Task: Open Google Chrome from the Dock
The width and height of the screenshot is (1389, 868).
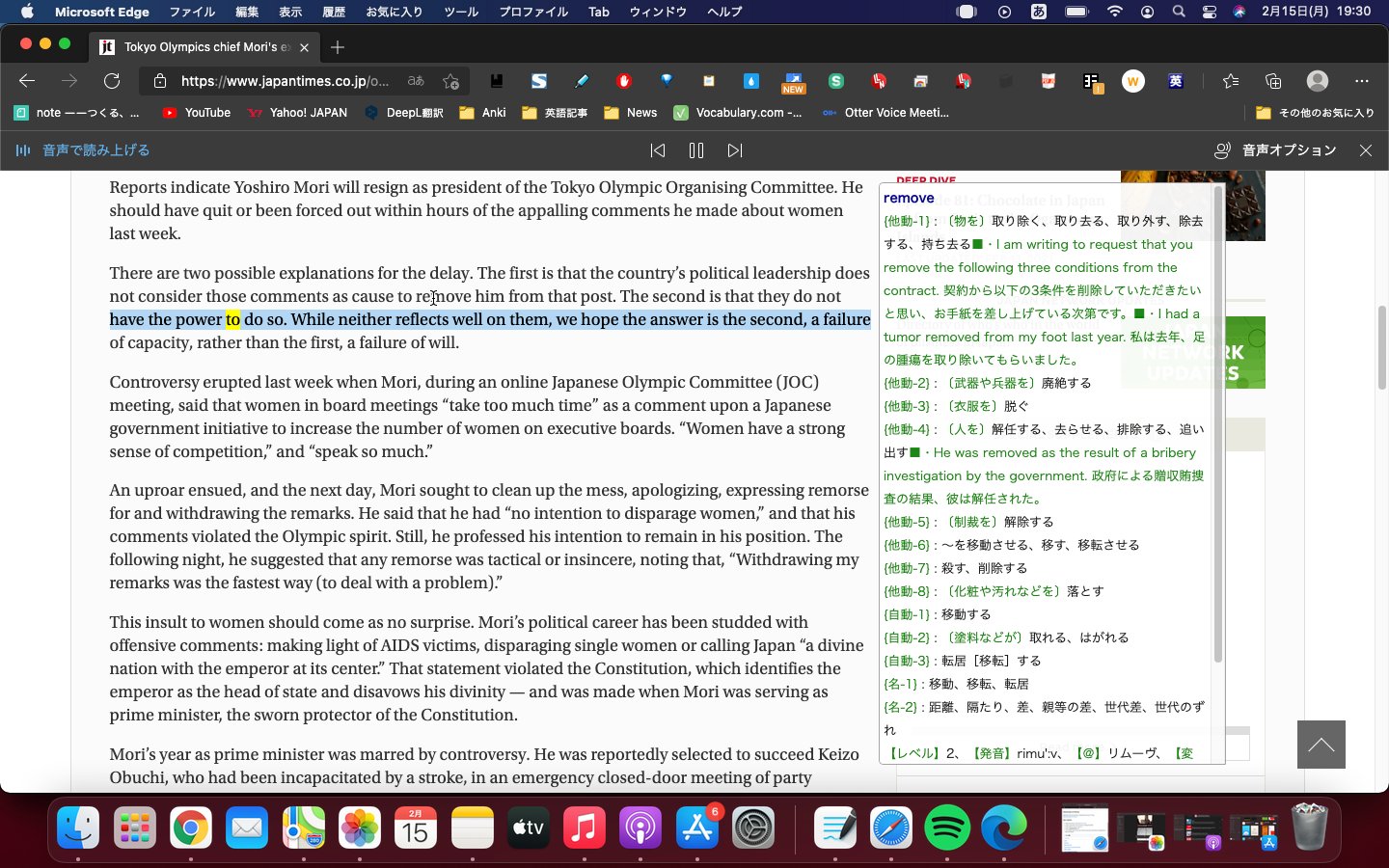Action: 191,827
